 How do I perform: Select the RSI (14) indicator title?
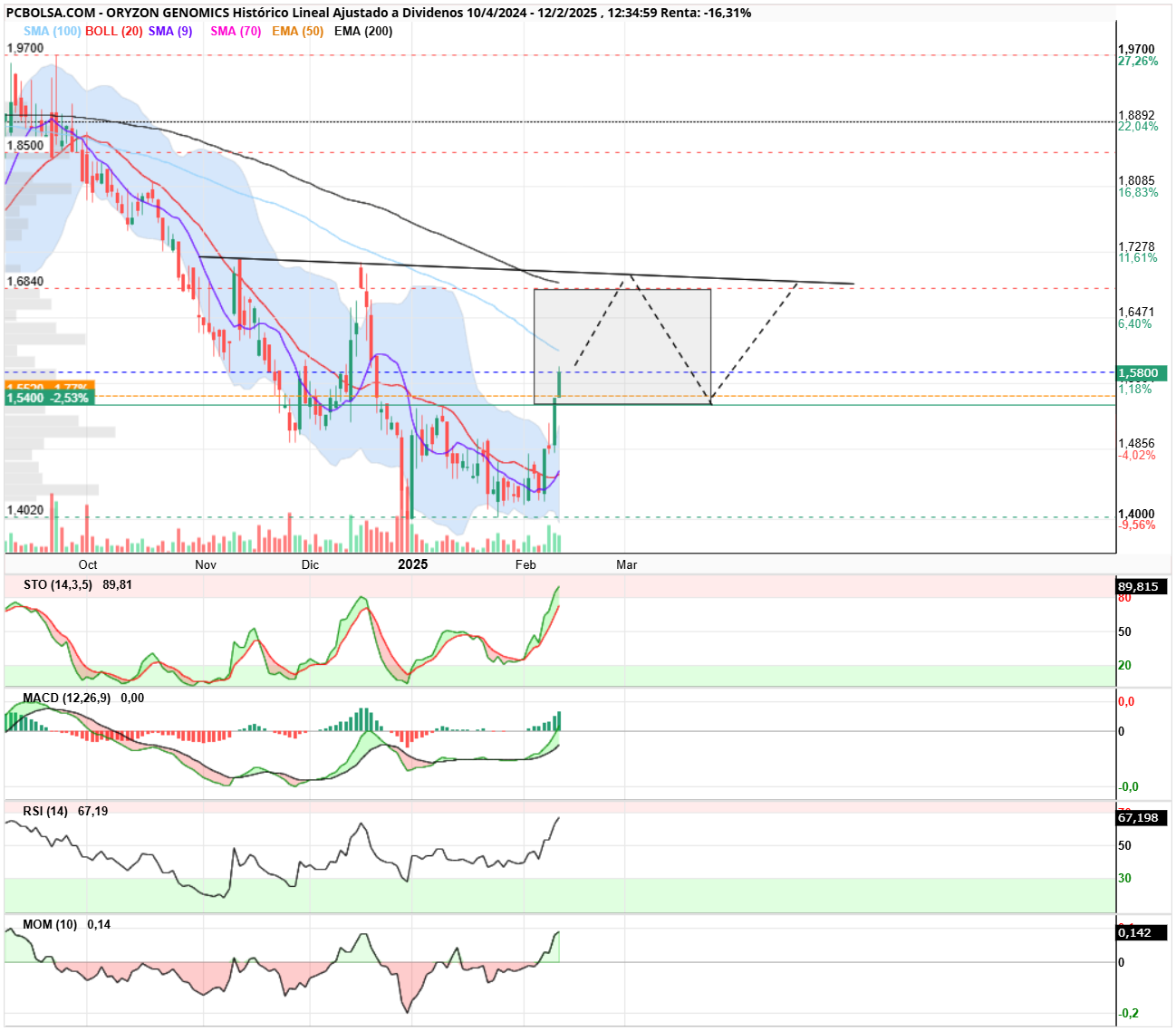tap(45, 811)
